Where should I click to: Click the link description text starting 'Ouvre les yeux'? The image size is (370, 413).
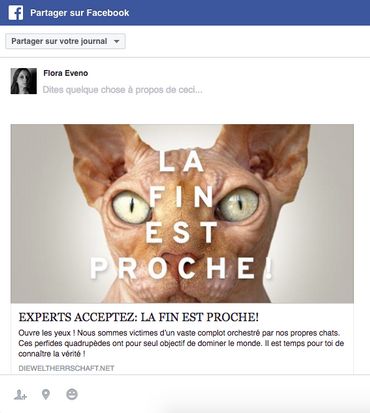(181, 343)
